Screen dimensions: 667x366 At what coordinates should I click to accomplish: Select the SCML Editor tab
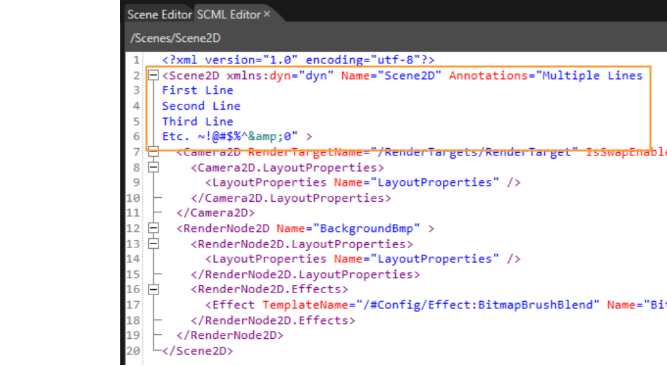click(229, 15)
